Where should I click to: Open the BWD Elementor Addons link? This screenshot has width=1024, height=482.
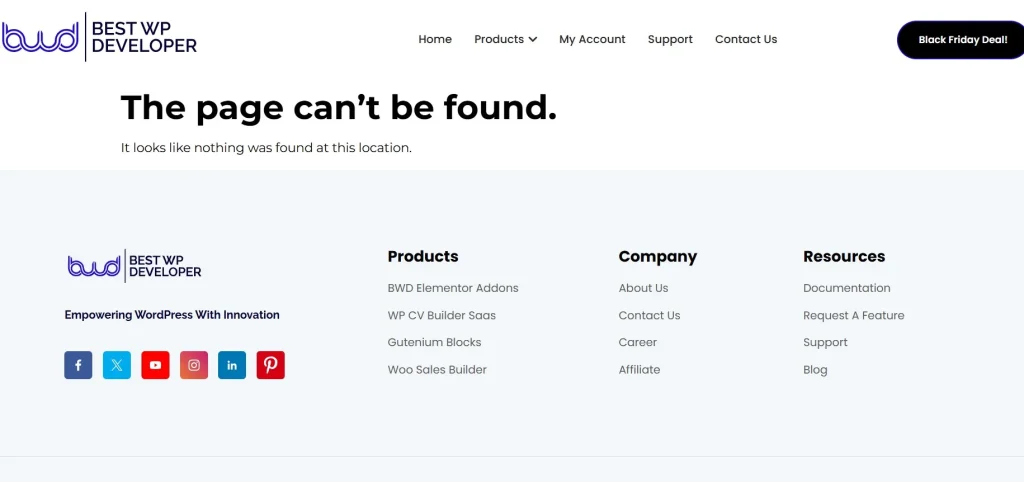click(x=453, y=288)
